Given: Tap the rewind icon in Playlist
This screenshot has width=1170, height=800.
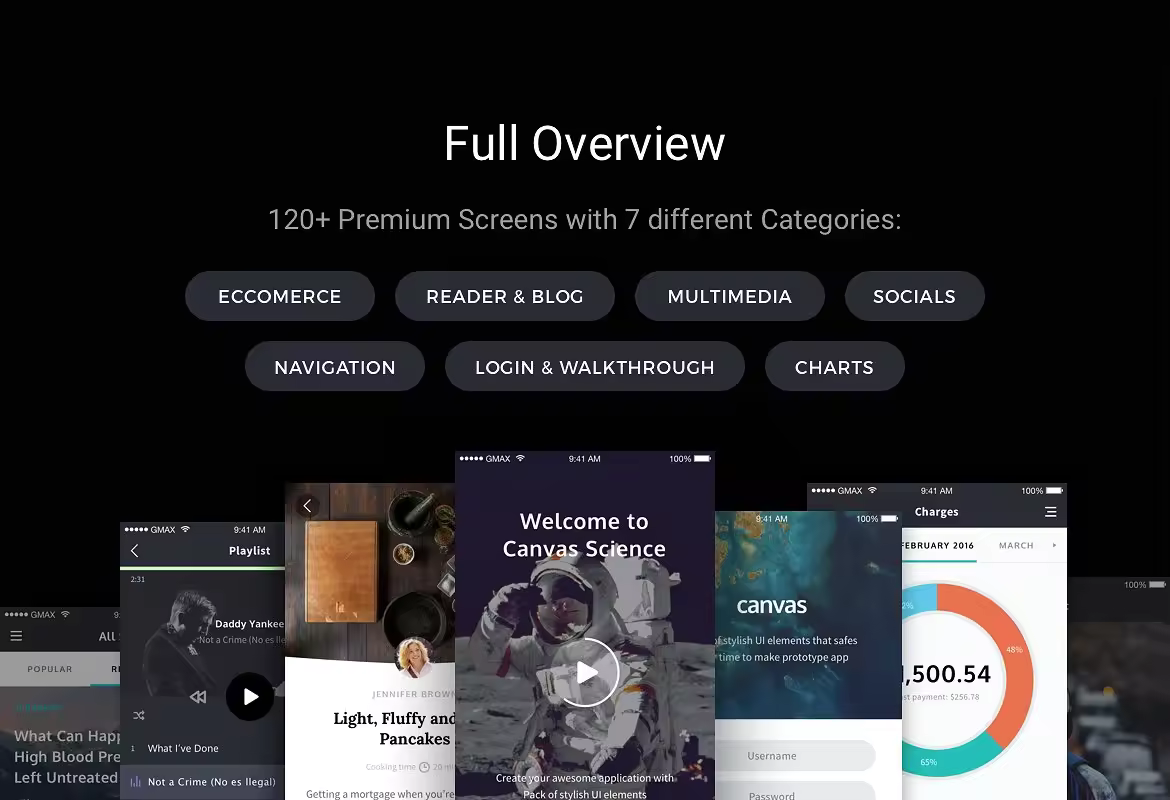Looking at the screenshot, I should click(198, 697).
